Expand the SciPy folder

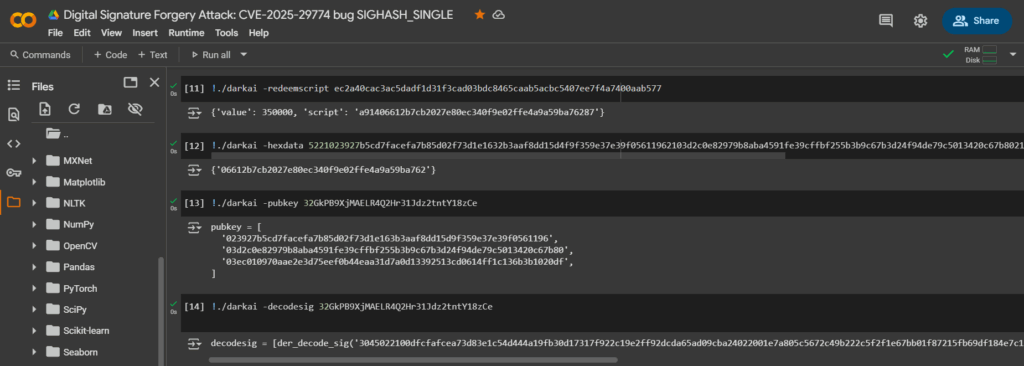pos(34,309)
